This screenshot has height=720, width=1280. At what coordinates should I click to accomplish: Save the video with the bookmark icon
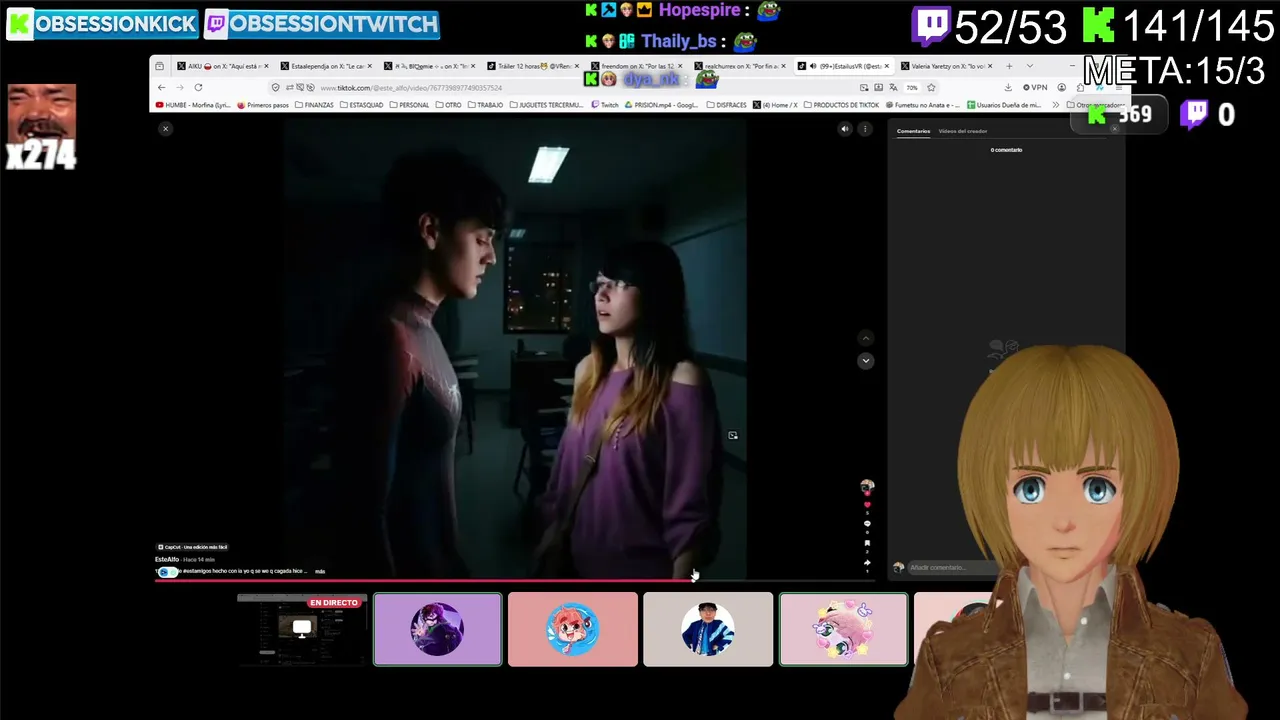coord(867,543)
